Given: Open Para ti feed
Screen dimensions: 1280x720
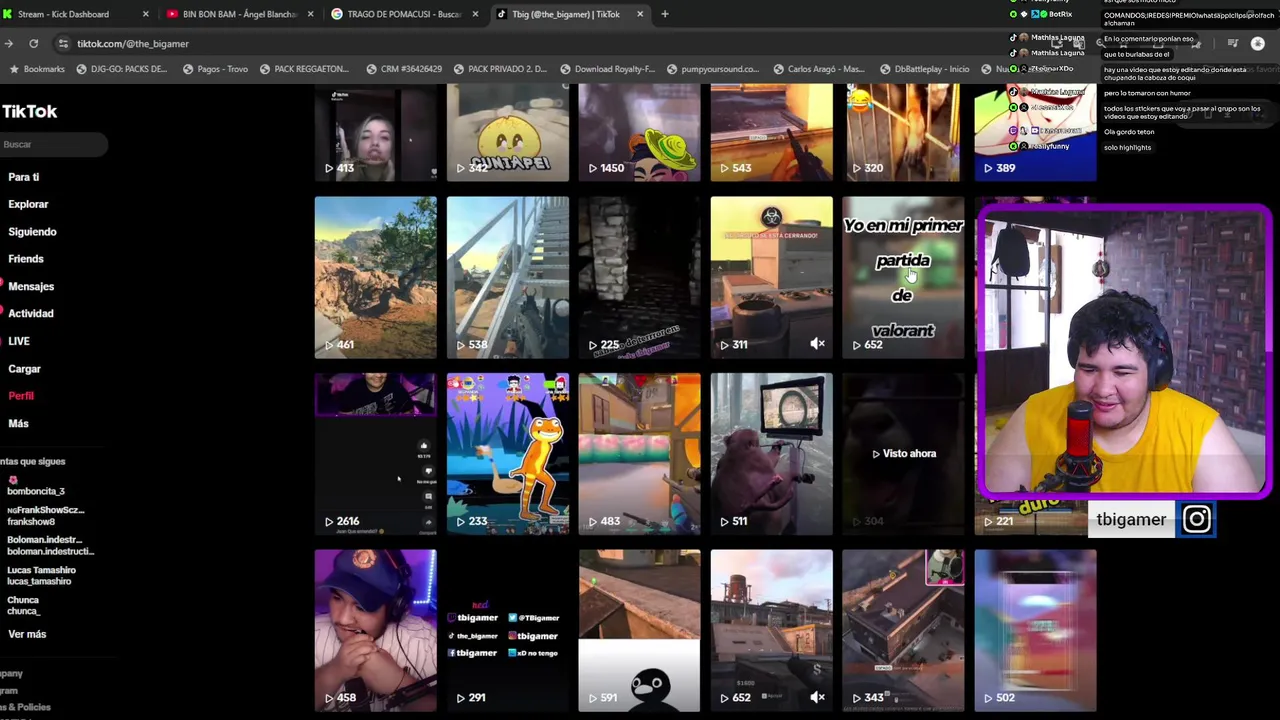Looking at the screenshot, I should pos(24,177).
